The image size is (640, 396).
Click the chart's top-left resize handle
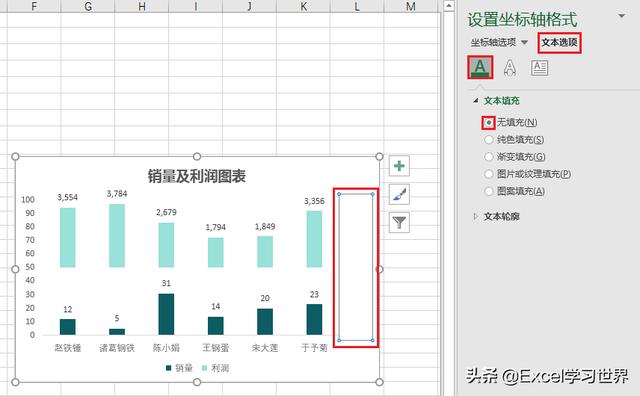point(15,156)
